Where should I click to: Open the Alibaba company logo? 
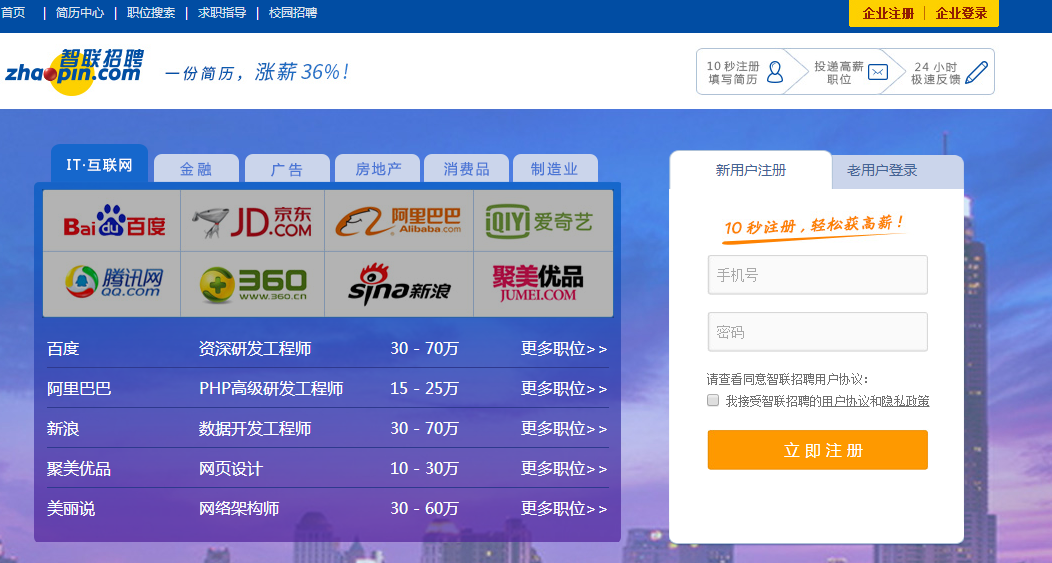[x=399, y=221]
